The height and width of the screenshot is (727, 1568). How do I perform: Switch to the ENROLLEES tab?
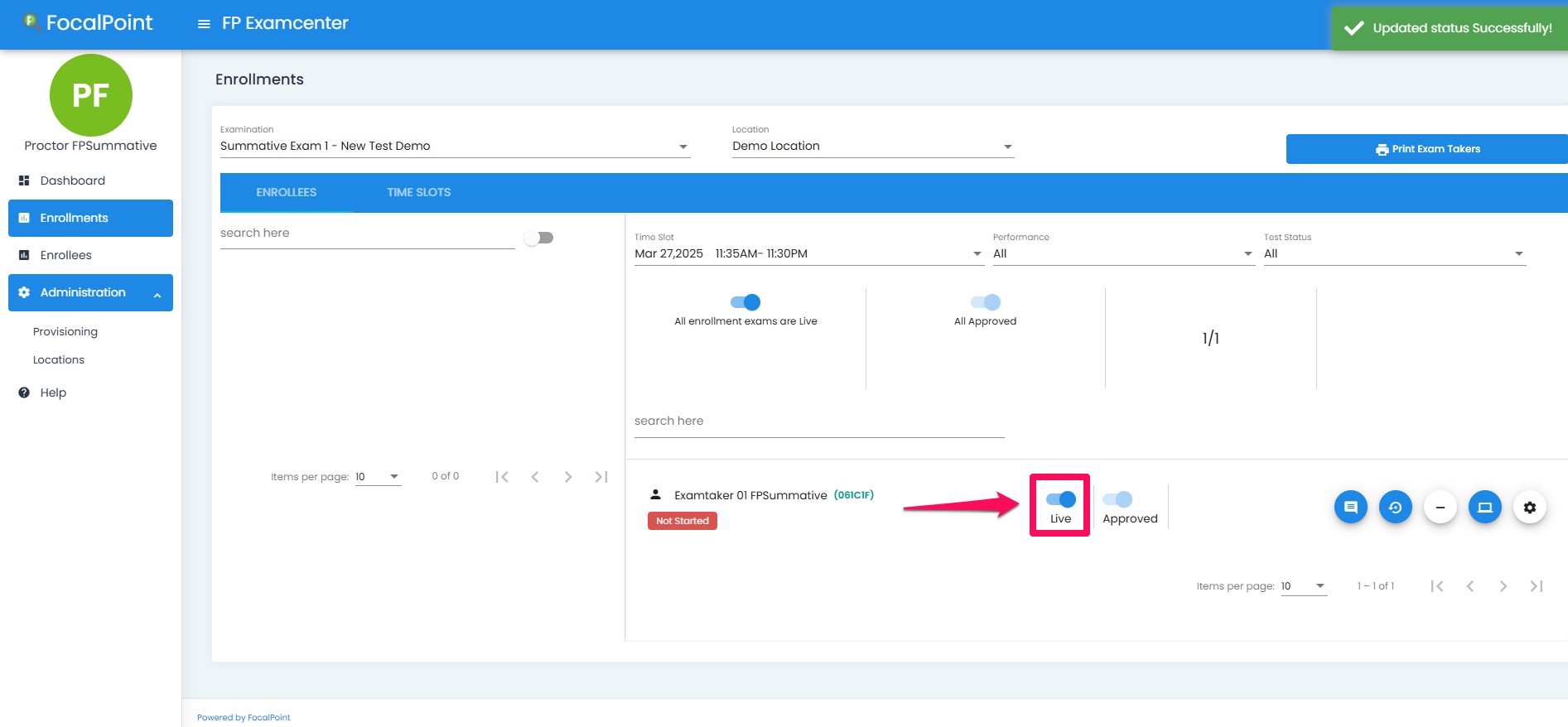[287, 192]
